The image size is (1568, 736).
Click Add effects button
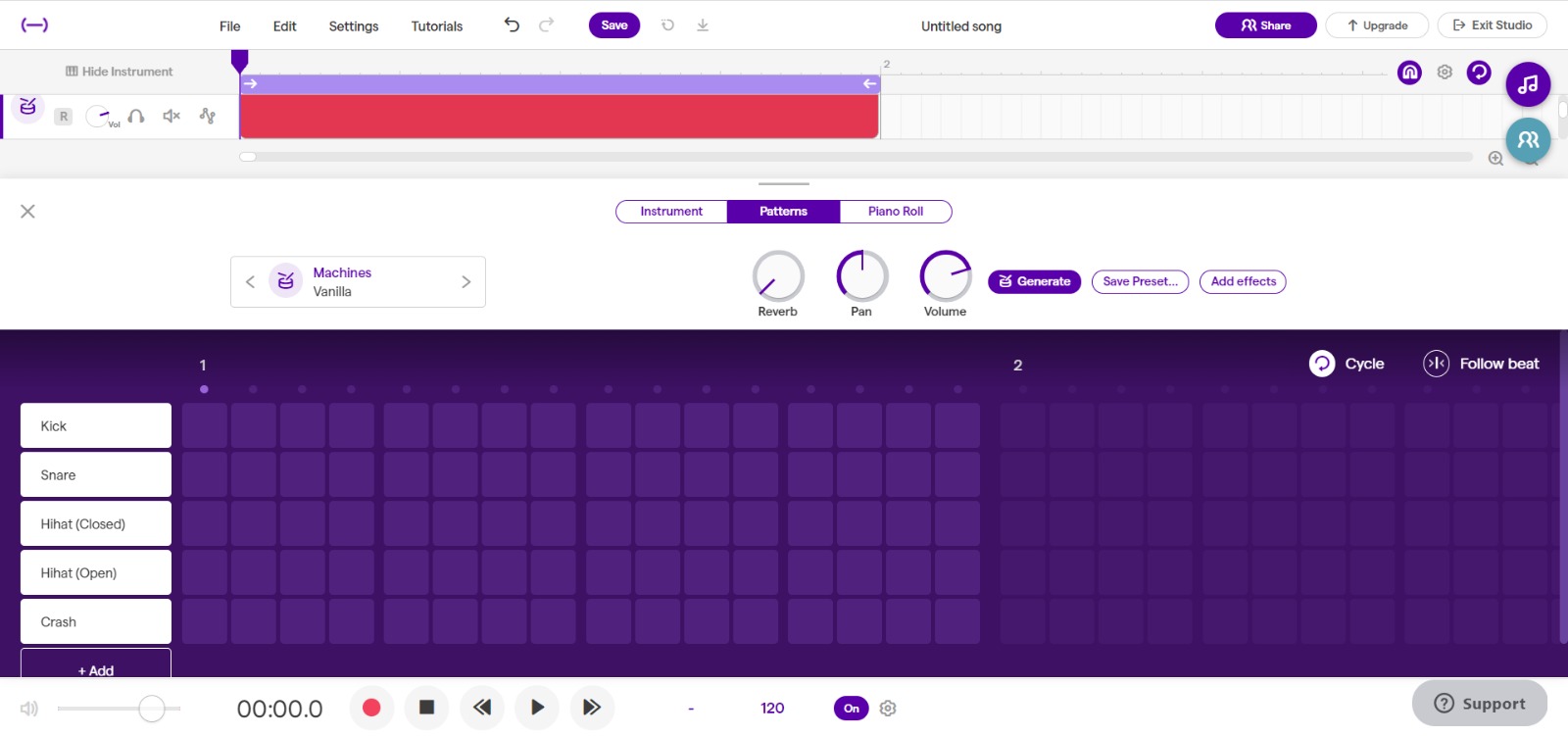(1243, 281)
